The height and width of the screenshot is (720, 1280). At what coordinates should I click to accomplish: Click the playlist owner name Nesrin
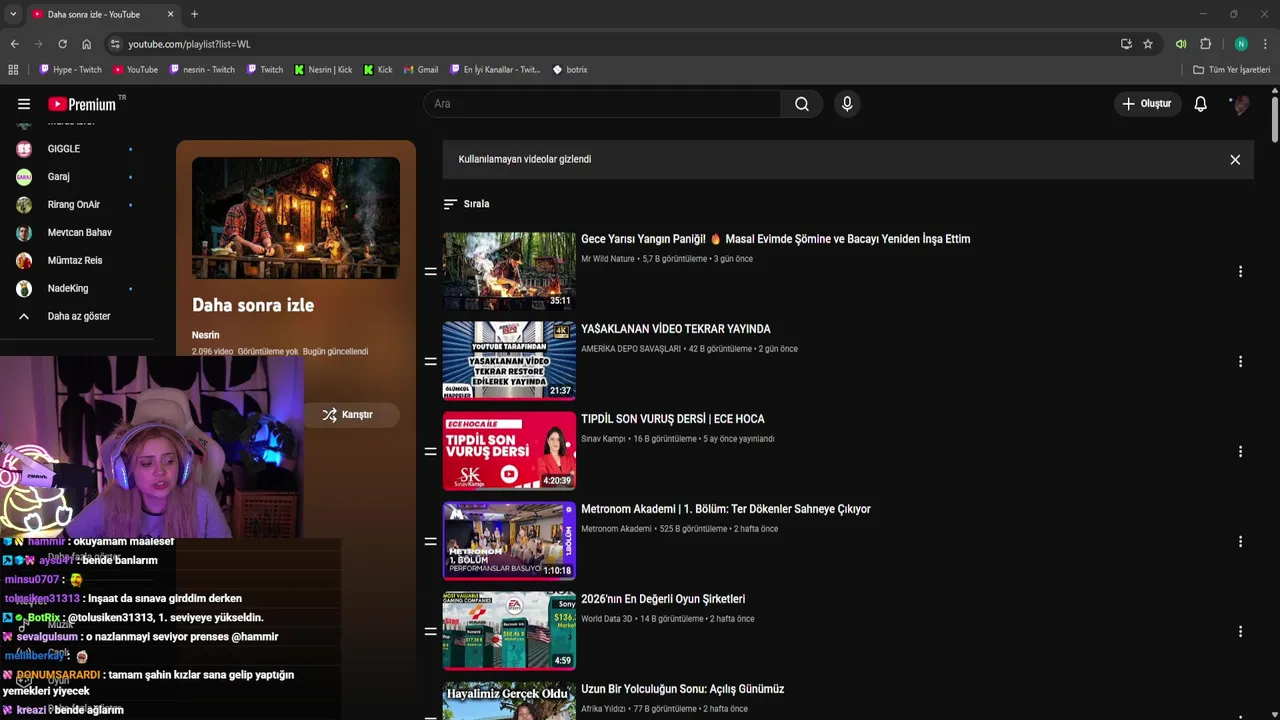click(205, 335)
